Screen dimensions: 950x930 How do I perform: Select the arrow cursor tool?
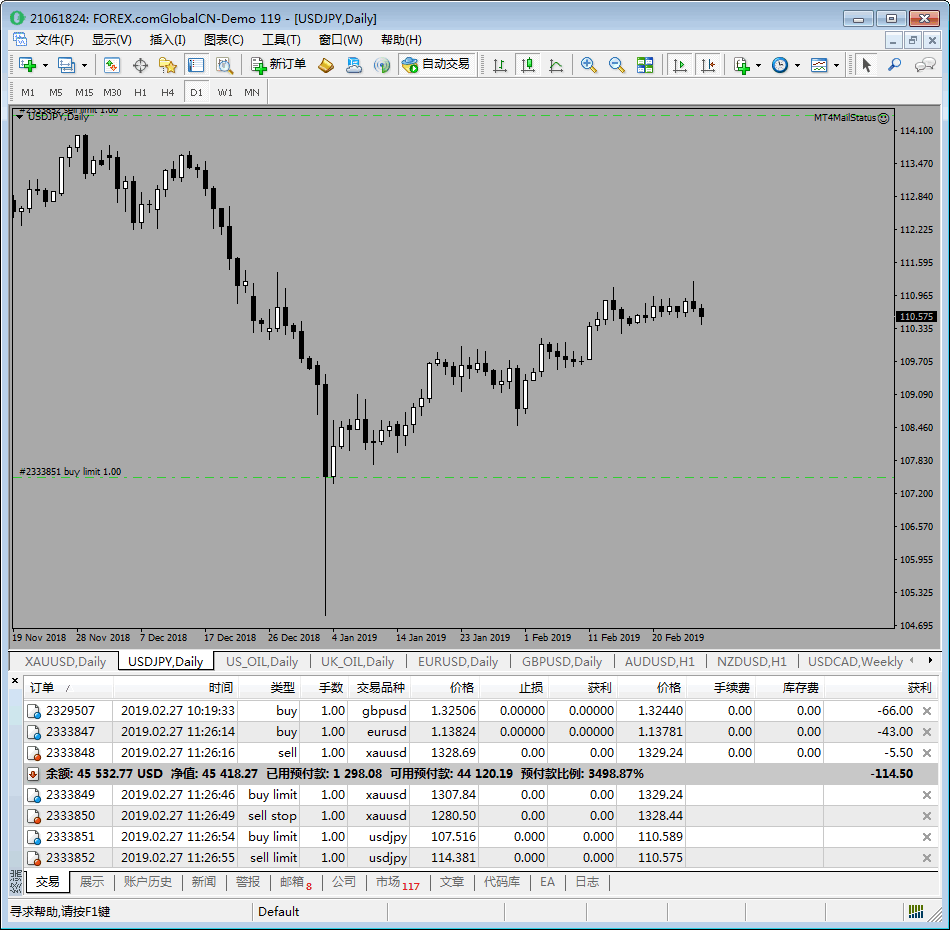866,65
